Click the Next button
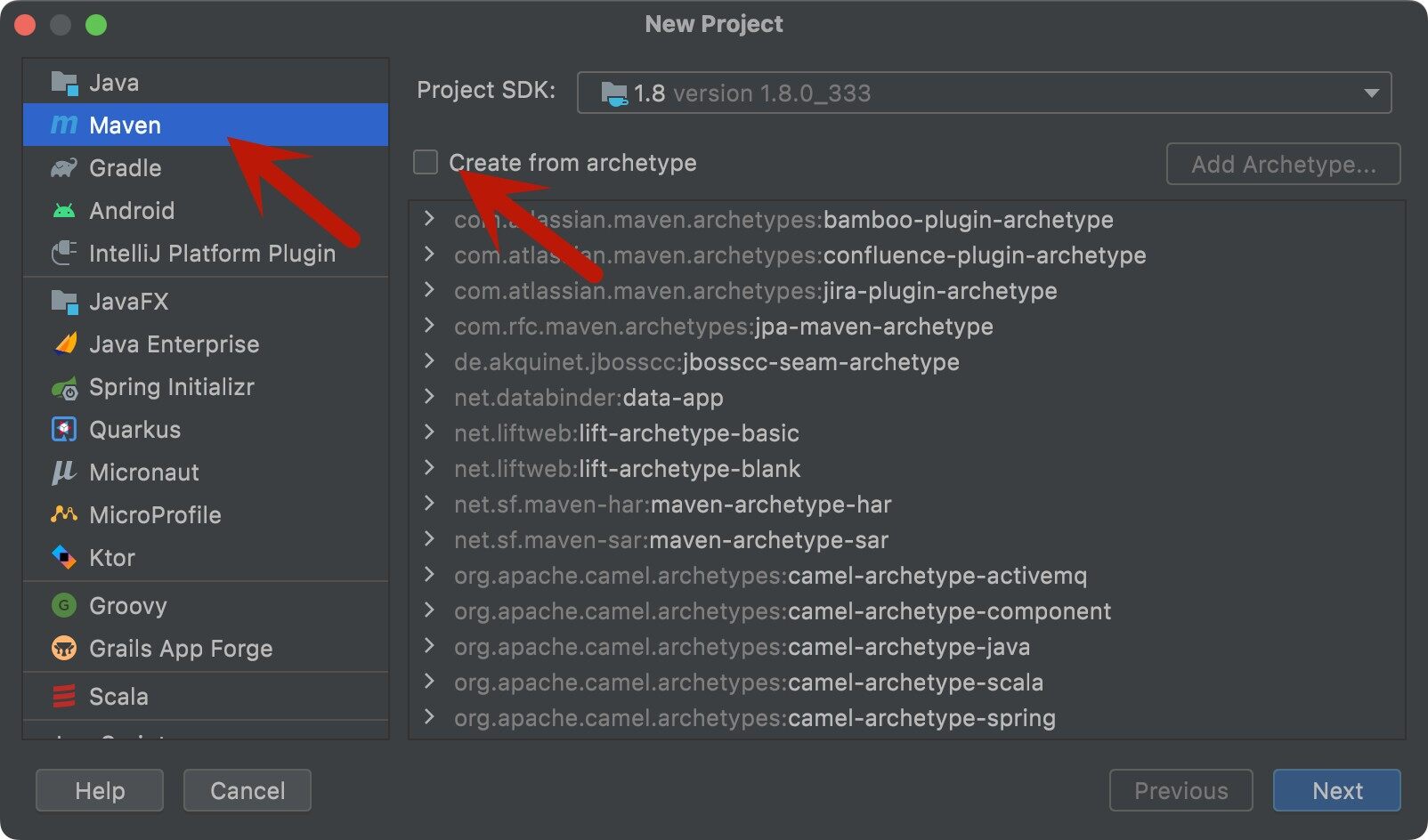1428x840 pixels. coord(1336,790)
